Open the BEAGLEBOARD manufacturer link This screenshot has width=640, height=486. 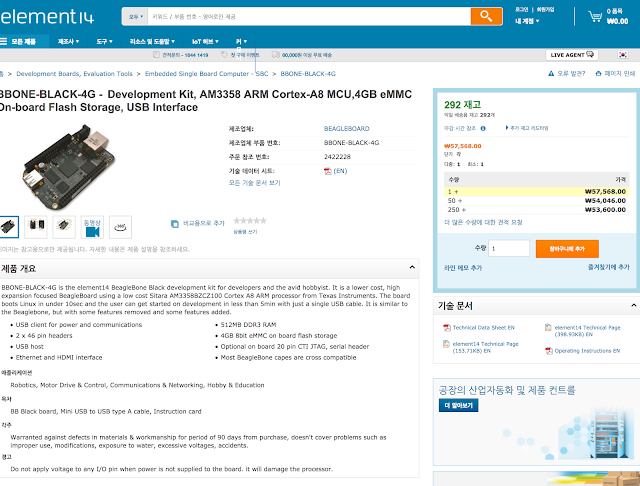pyautogui.click(x=347, y=129)
